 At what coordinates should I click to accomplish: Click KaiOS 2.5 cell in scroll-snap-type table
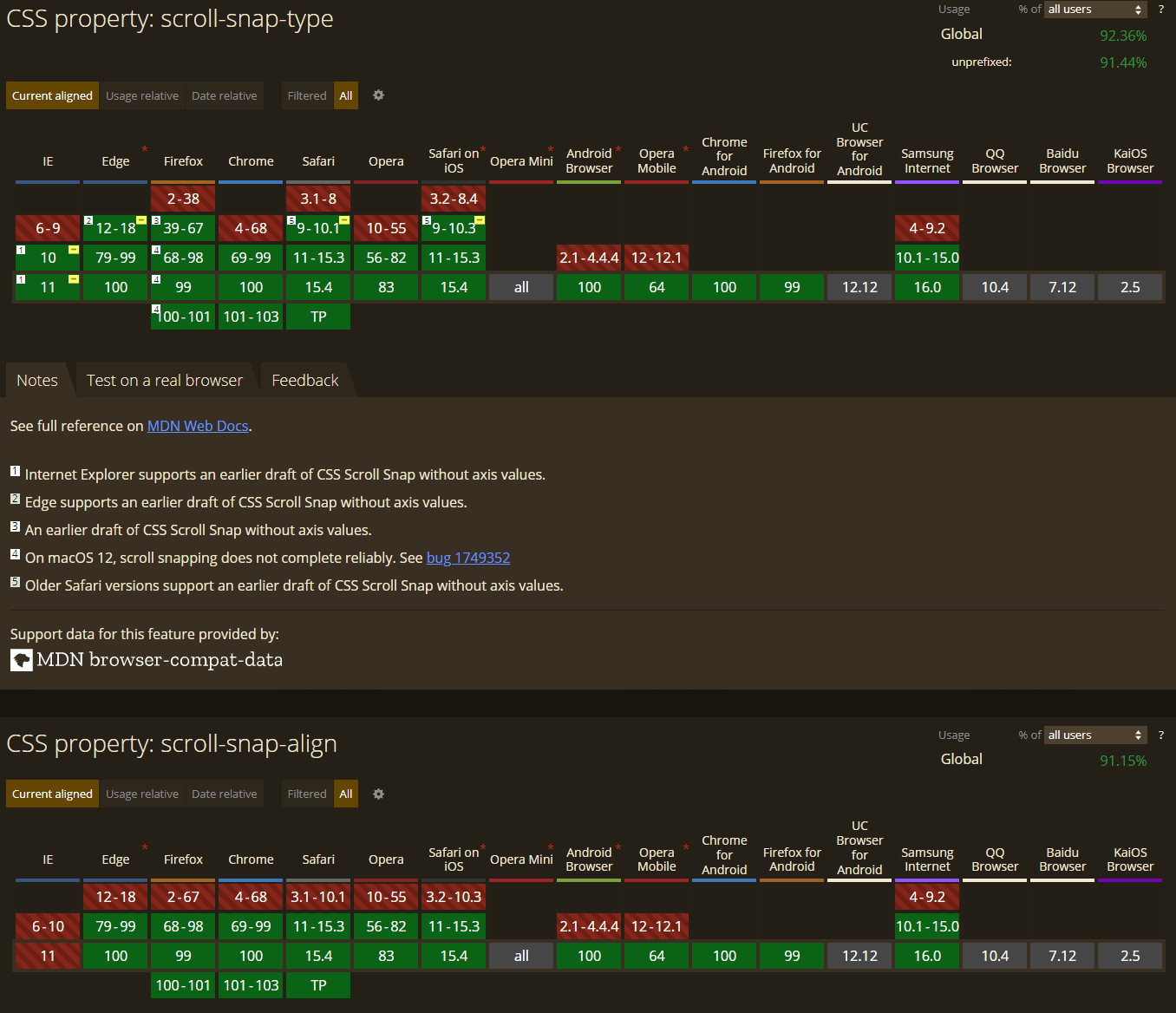1130,287
